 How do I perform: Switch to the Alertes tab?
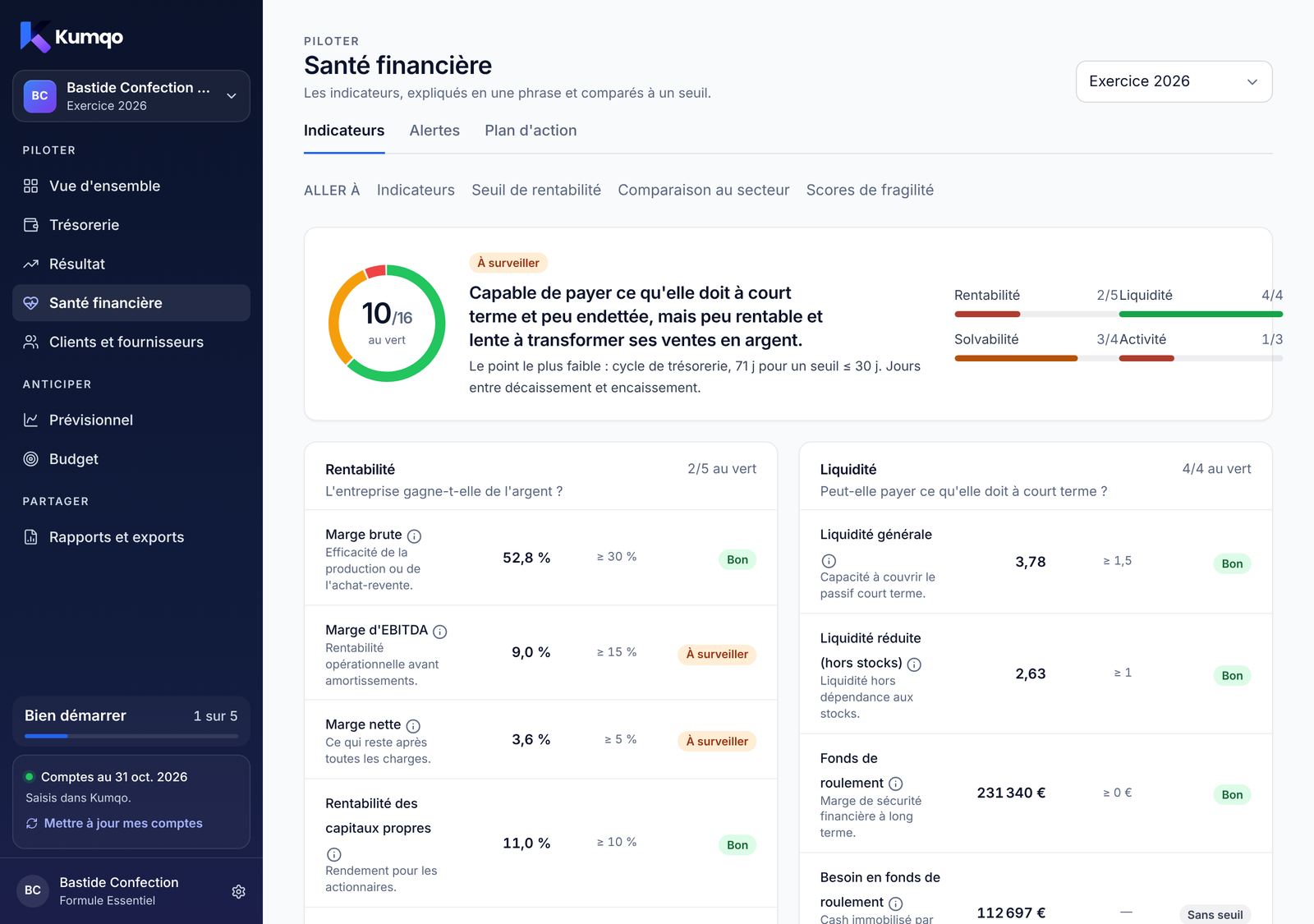(434, 131)
